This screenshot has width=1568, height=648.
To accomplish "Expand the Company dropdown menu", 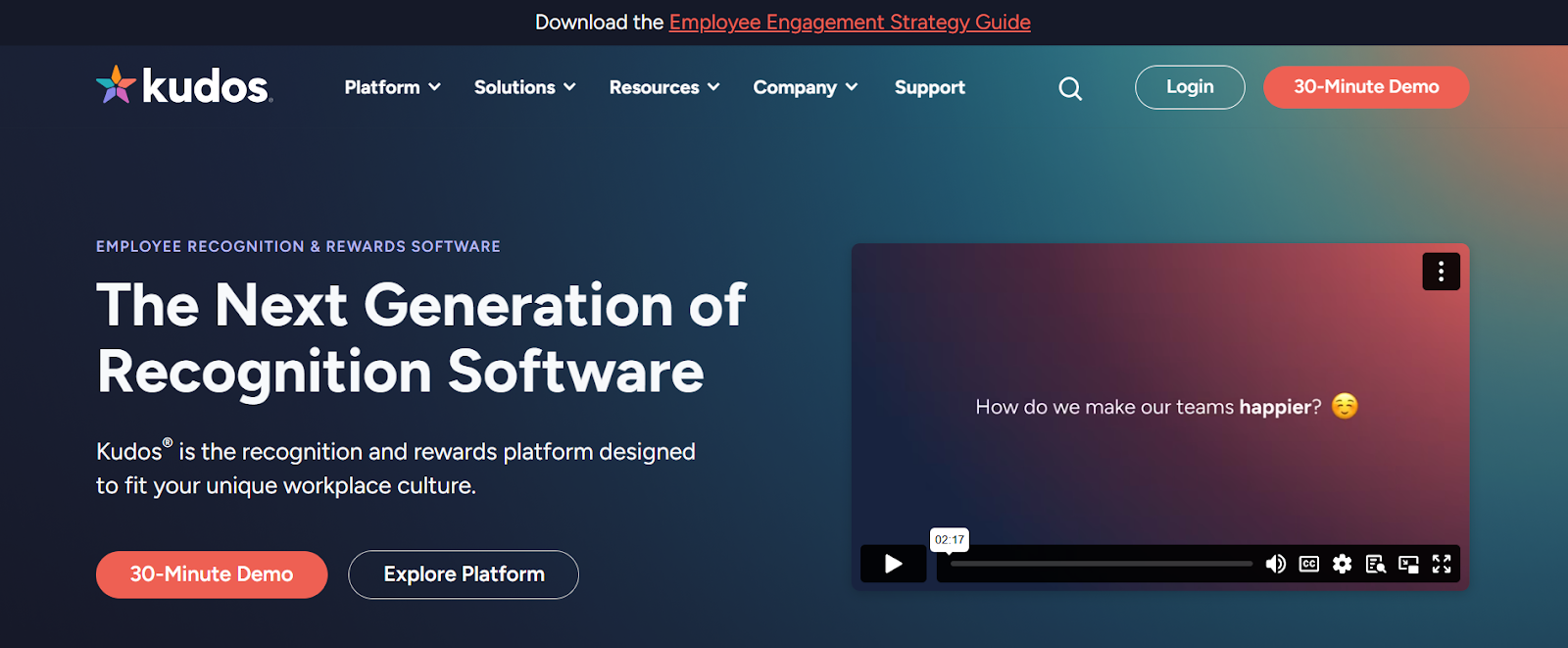I will [x=806, y=87].
